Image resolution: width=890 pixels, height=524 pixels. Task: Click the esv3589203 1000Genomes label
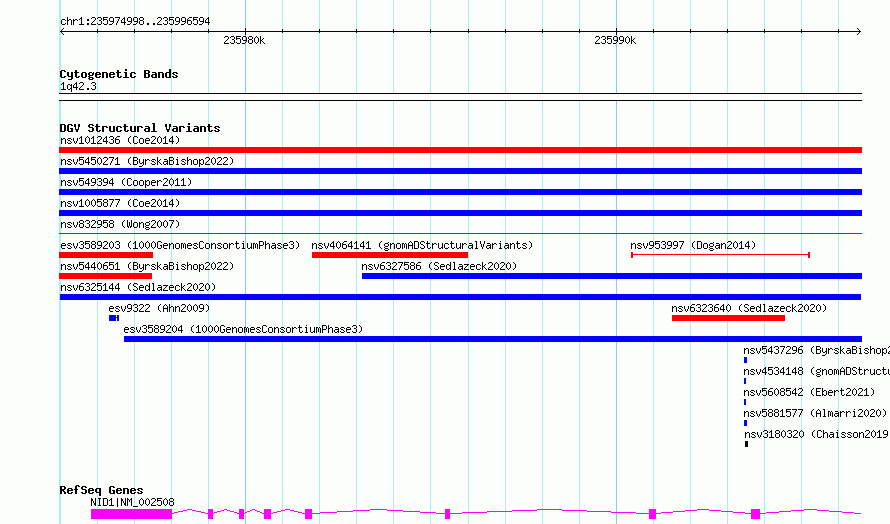(x=180, y=245)
